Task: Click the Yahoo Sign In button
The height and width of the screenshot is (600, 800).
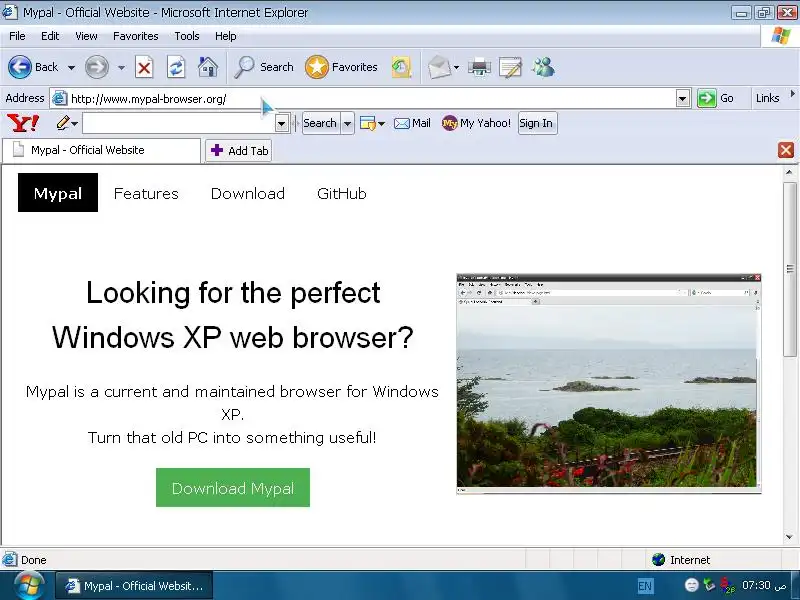Action: 537,123
